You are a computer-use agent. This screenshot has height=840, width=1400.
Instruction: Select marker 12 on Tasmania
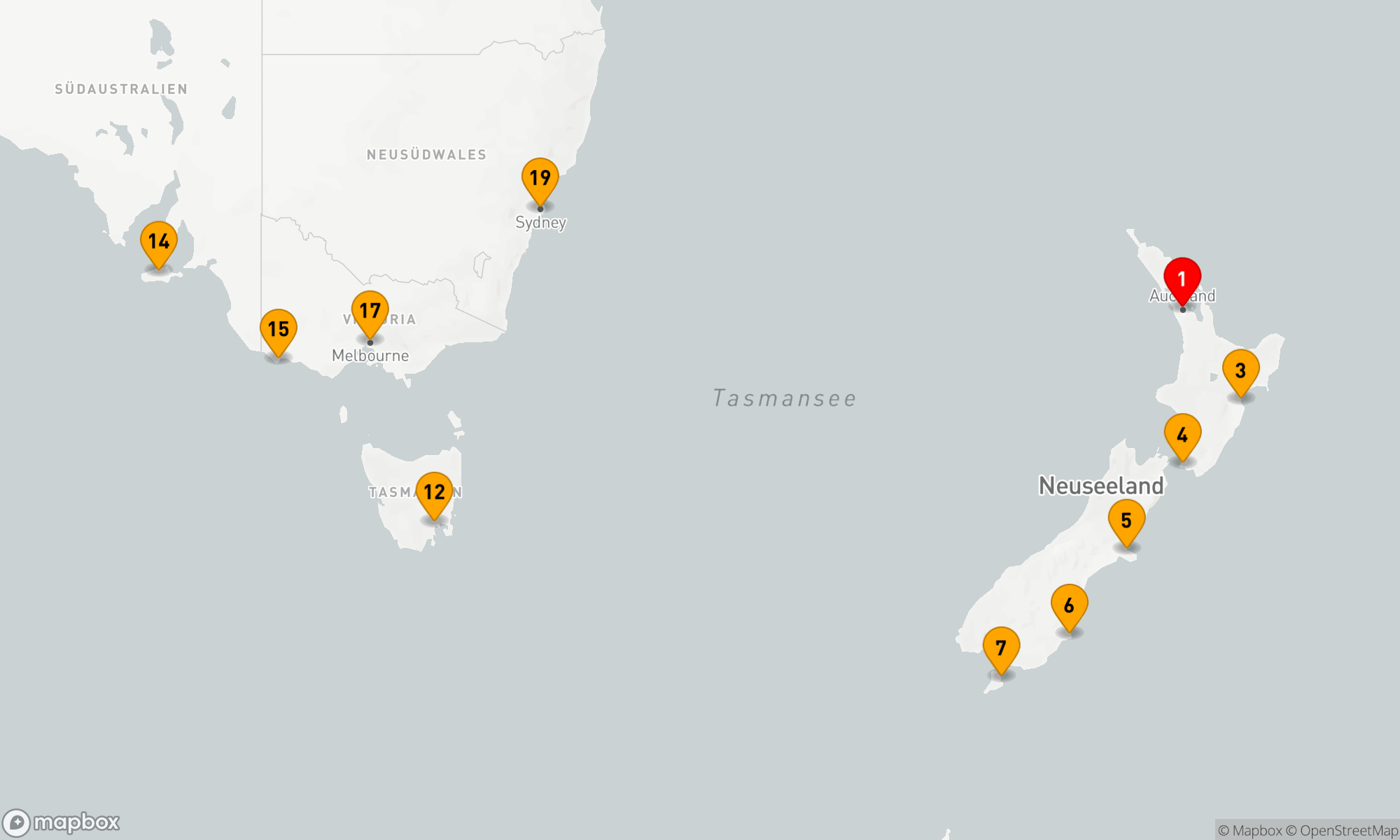point(434,493)
